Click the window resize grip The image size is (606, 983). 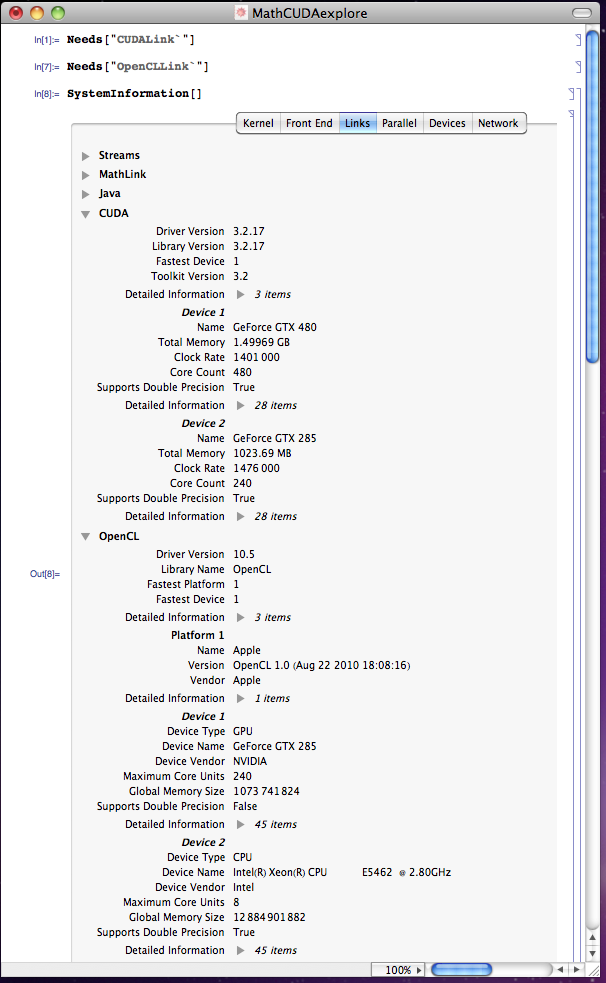593,970
